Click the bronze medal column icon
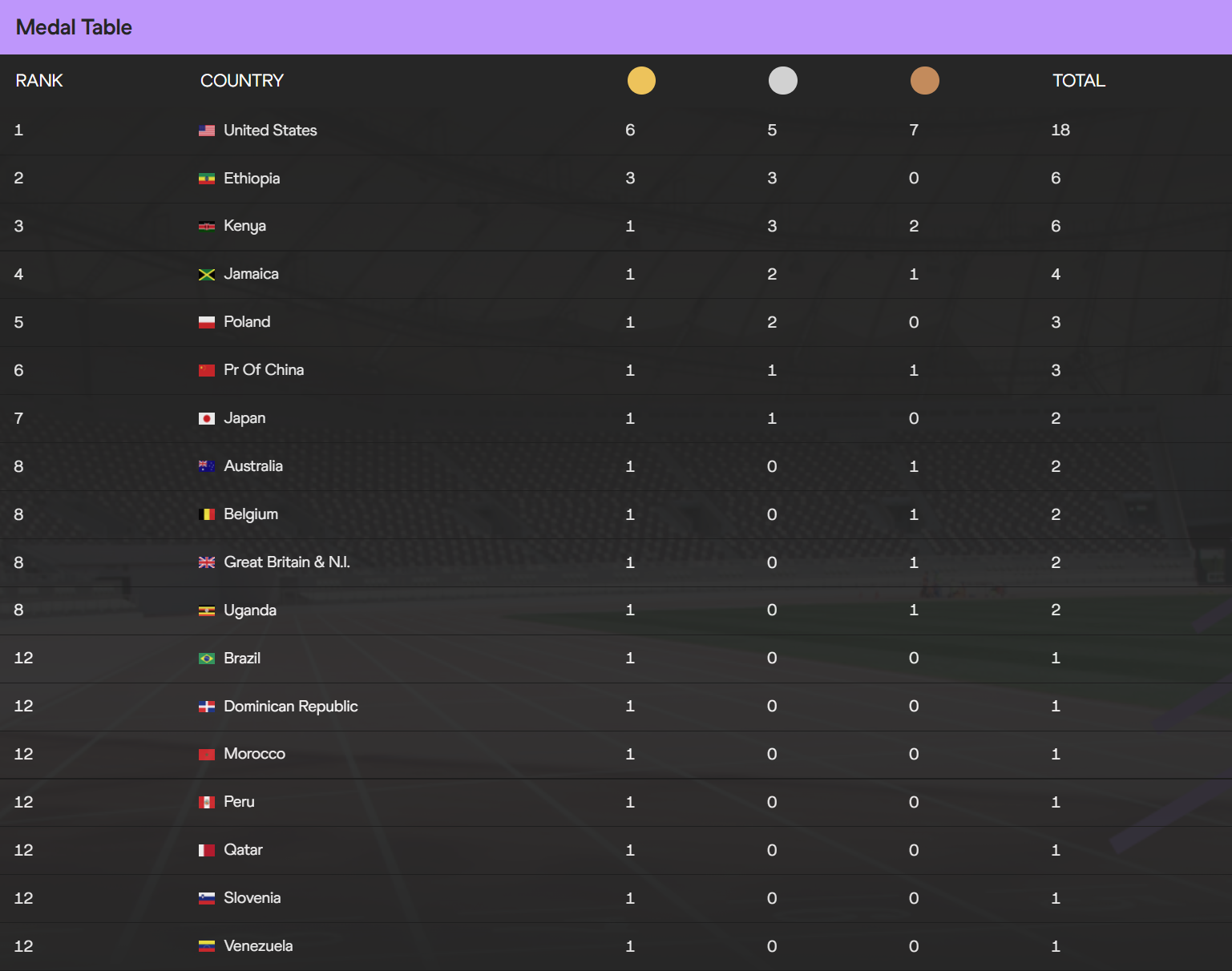Image resolution: width=1232 pixels, height=971 pixels. (x=925, y=80)
